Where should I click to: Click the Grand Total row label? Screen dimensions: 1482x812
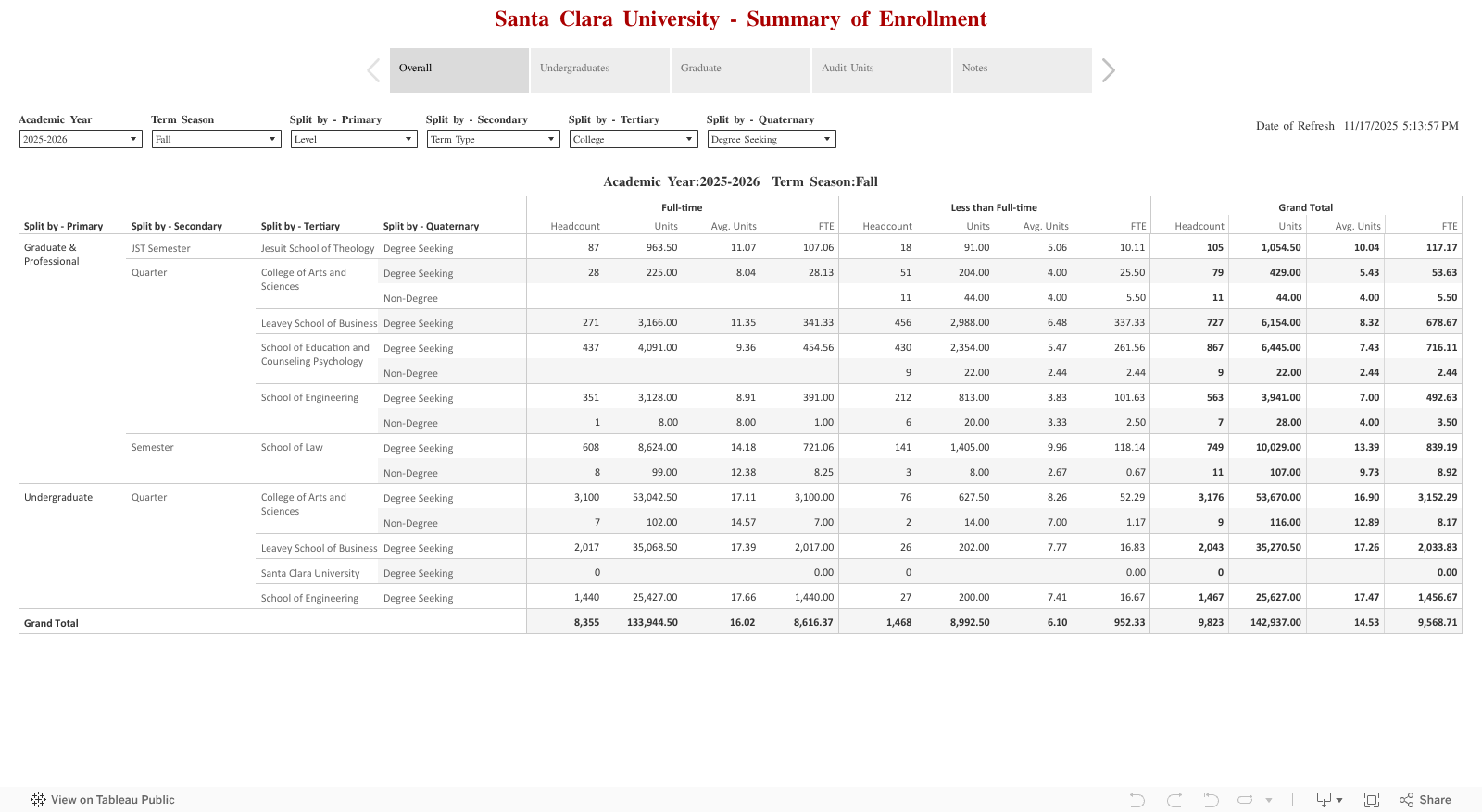pos(51,623)
